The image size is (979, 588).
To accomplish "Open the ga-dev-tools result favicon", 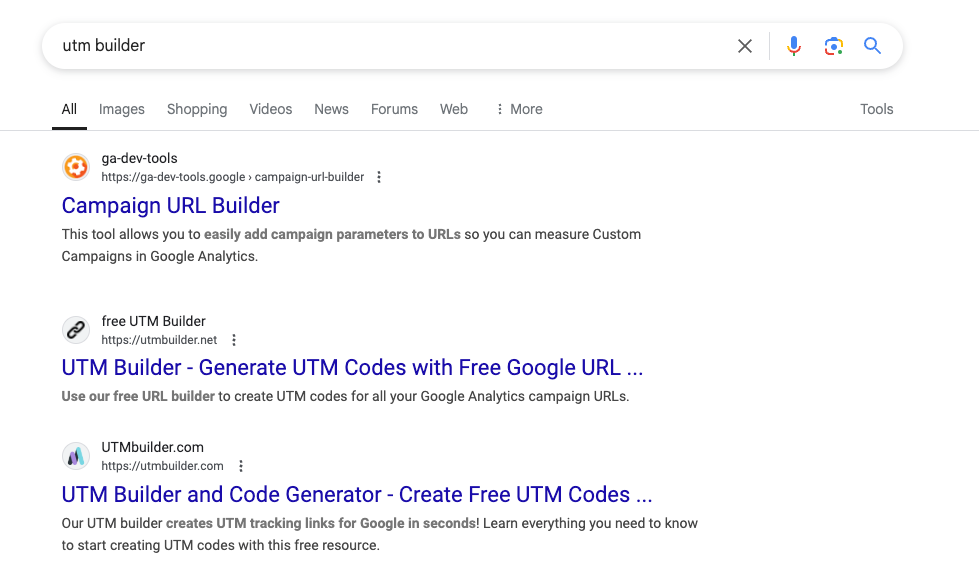I will point(76,167).
